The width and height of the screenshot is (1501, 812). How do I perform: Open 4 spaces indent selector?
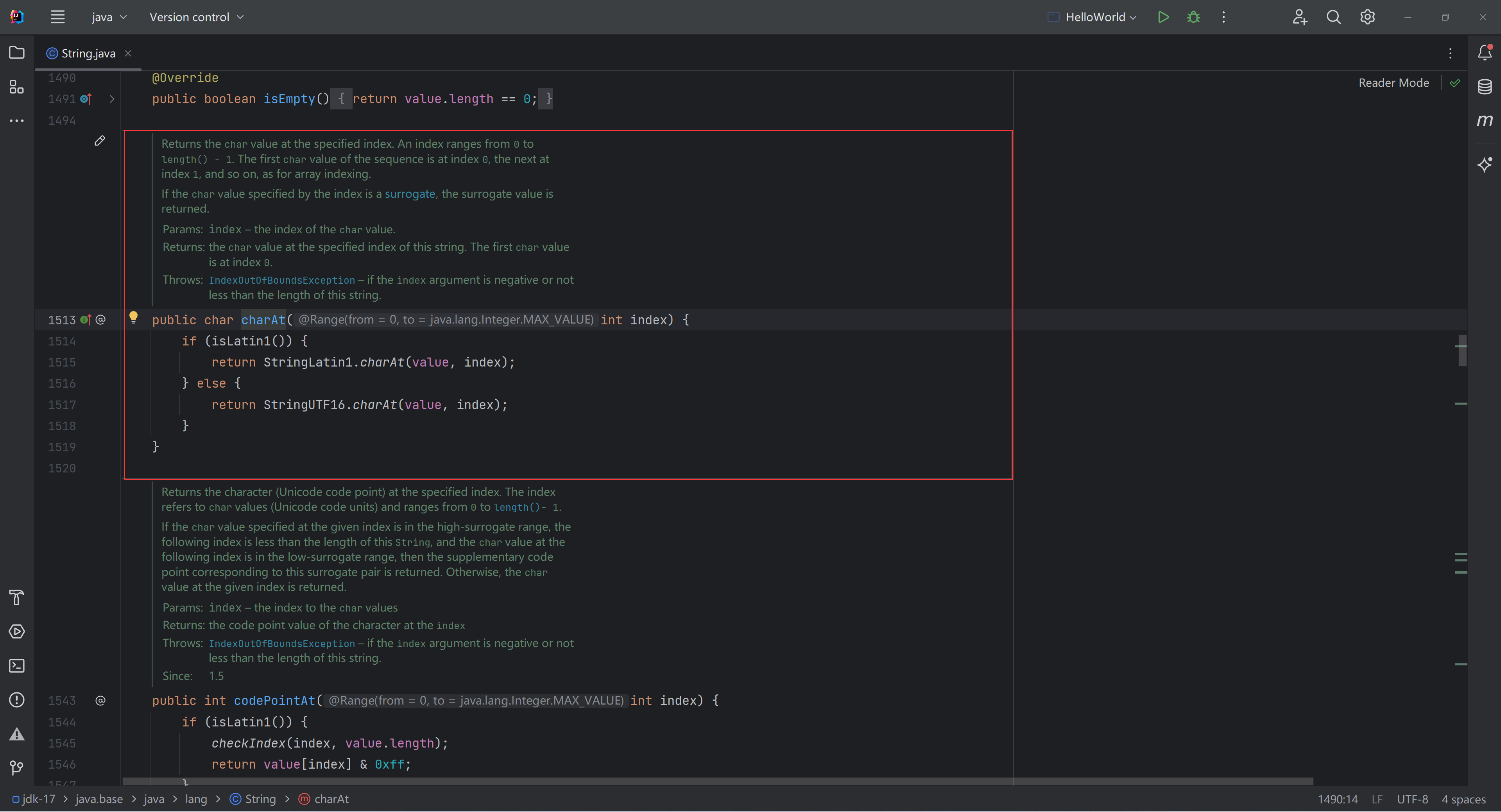[x=1463, y=799]
